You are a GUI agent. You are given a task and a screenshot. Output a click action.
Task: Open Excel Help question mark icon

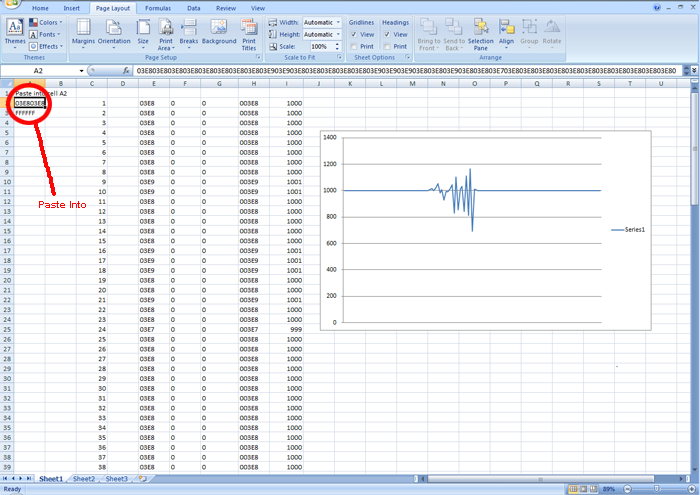click(x=657, y=8)
